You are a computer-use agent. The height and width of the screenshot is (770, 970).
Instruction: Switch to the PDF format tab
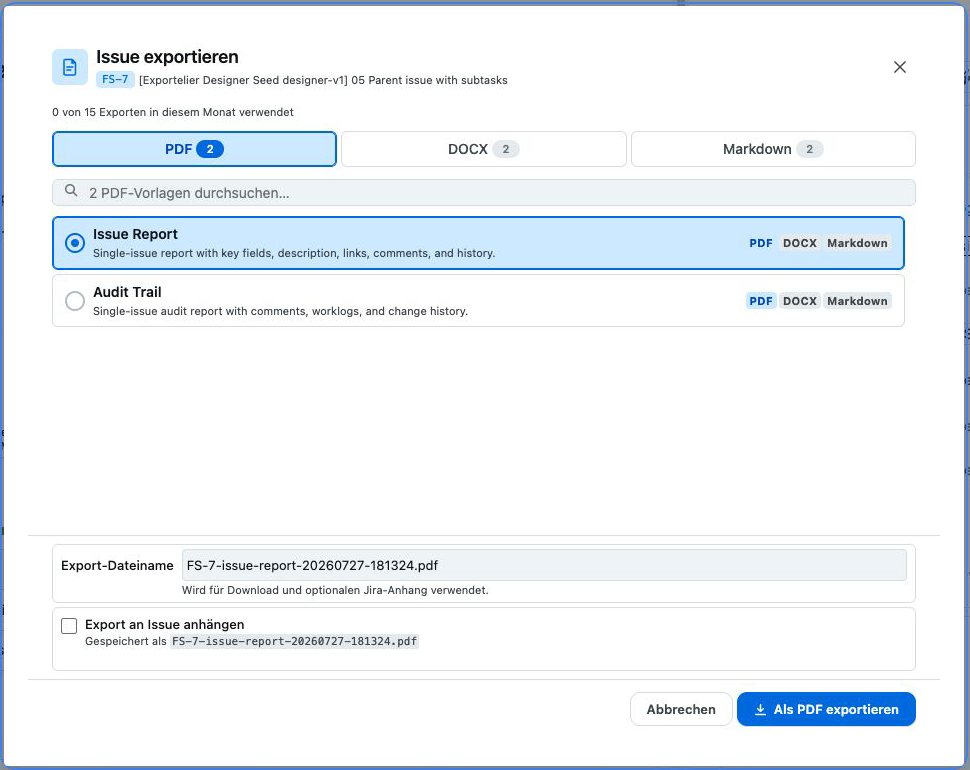coord(194,149)
